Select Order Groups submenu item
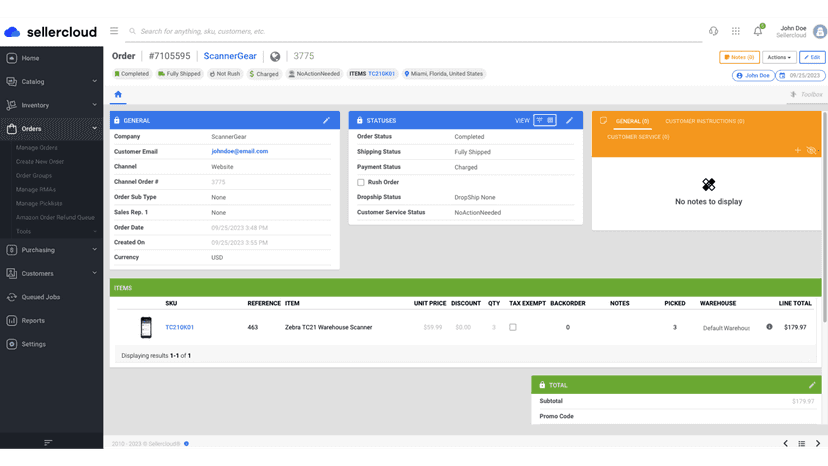This screenshot has height=466, width=828. click(34, 175)
